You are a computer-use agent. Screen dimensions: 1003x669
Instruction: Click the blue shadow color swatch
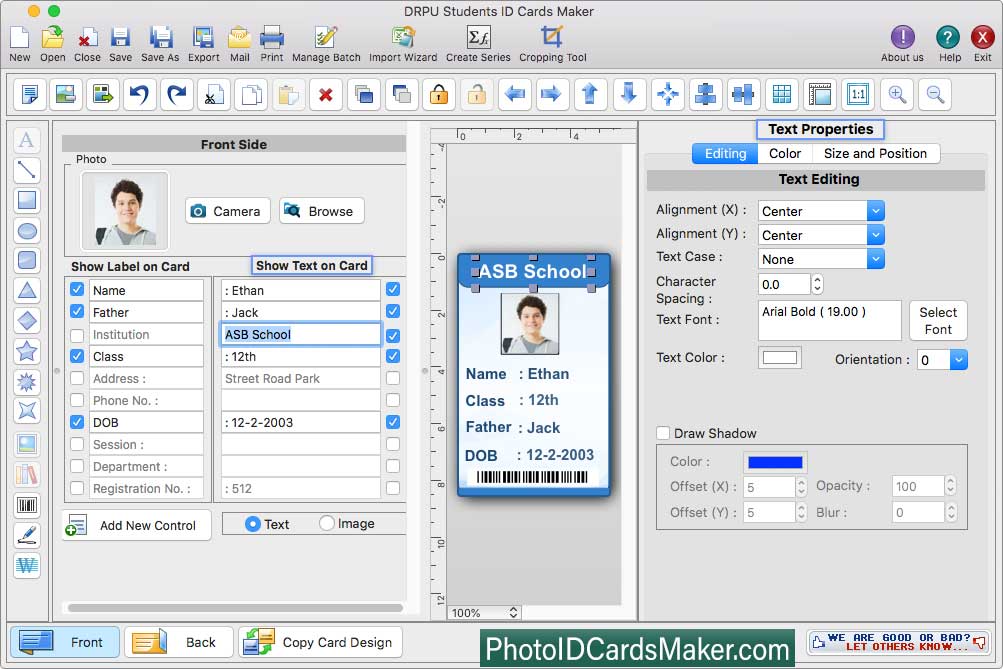(774, 462)
